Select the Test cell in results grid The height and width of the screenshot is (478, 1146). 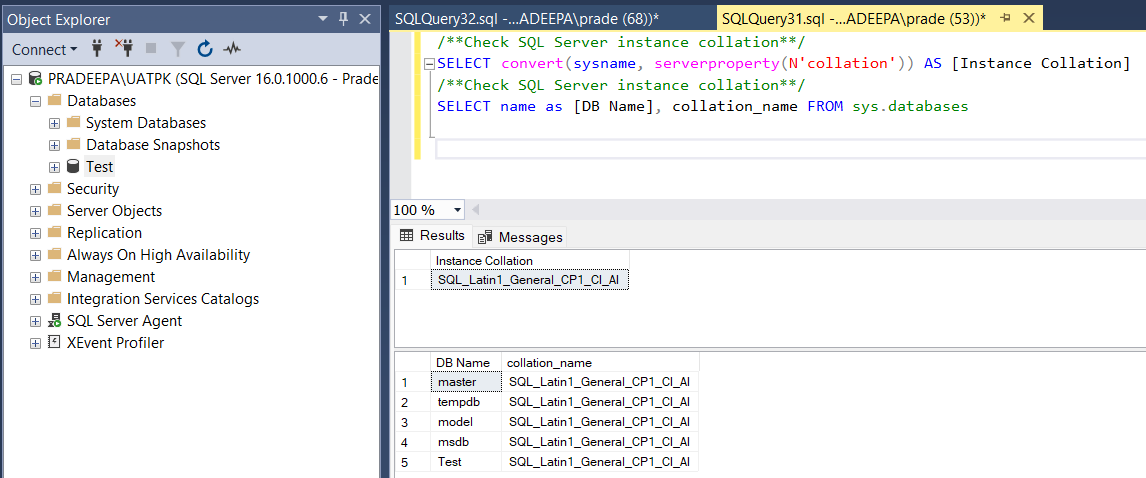(466, 462)
